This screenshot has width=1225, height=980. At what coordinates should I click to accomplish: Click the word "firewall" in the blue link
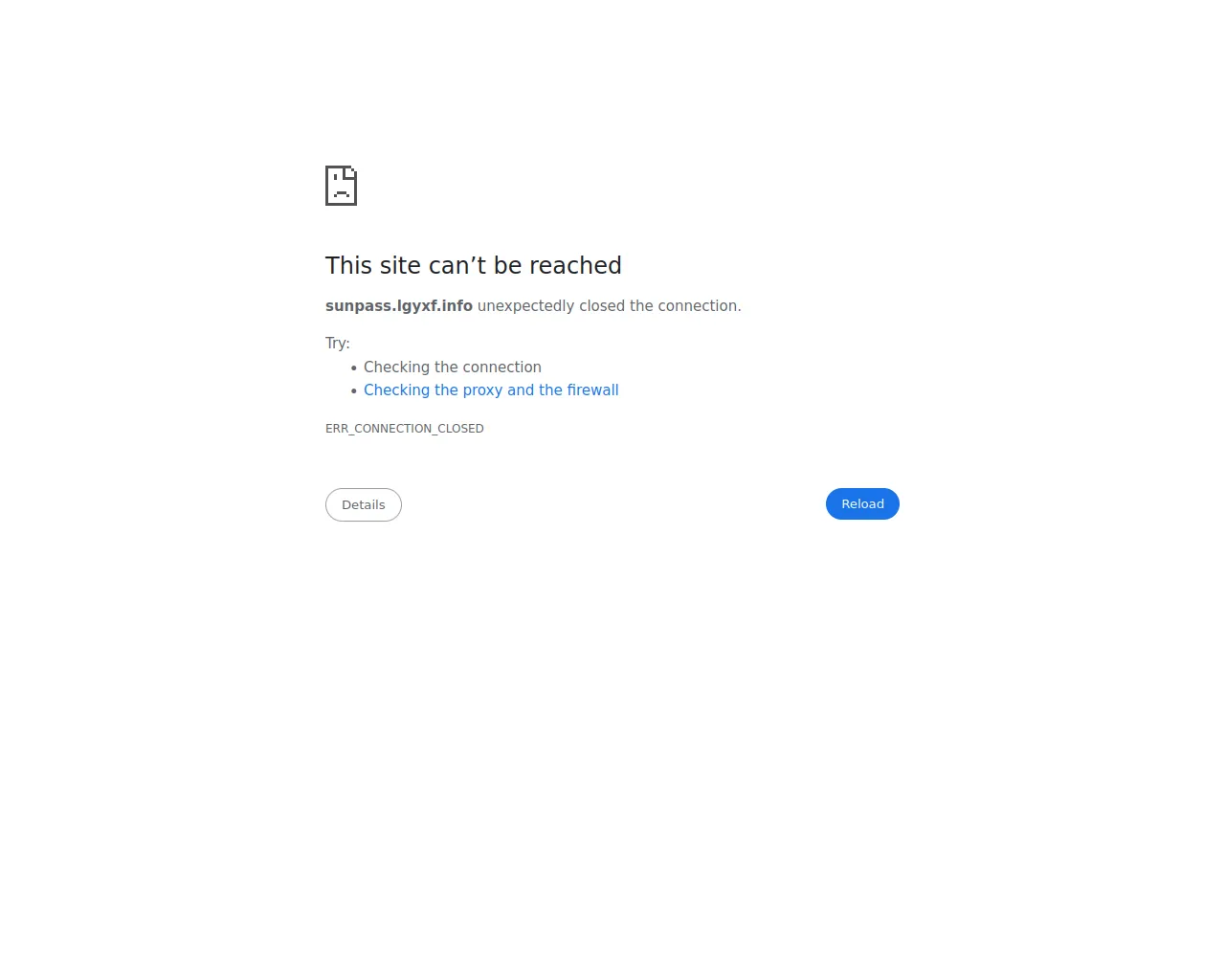pos(592,390)
